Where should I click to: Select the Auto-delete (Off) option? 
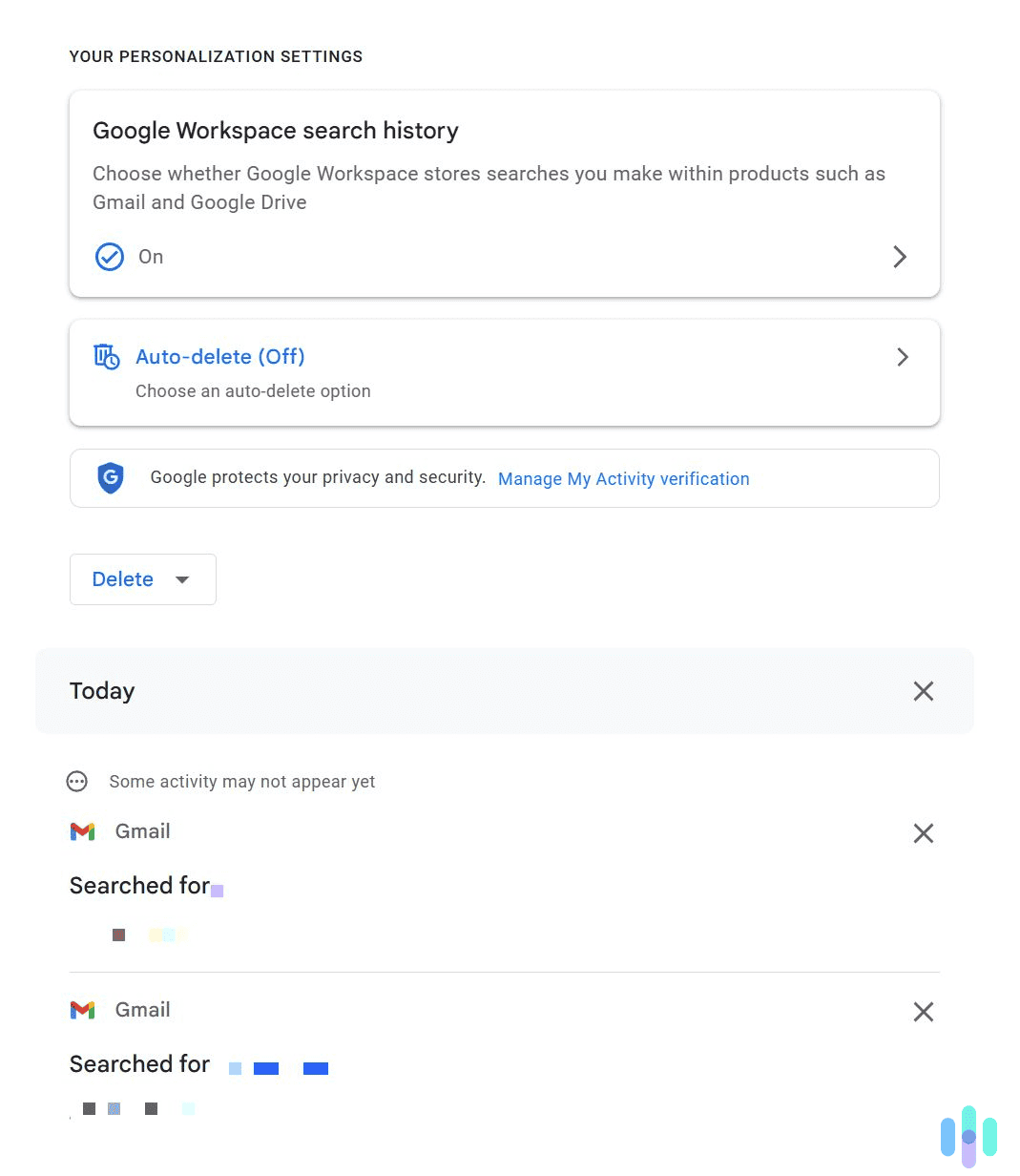pyautogui.click(x=219, y=357)
